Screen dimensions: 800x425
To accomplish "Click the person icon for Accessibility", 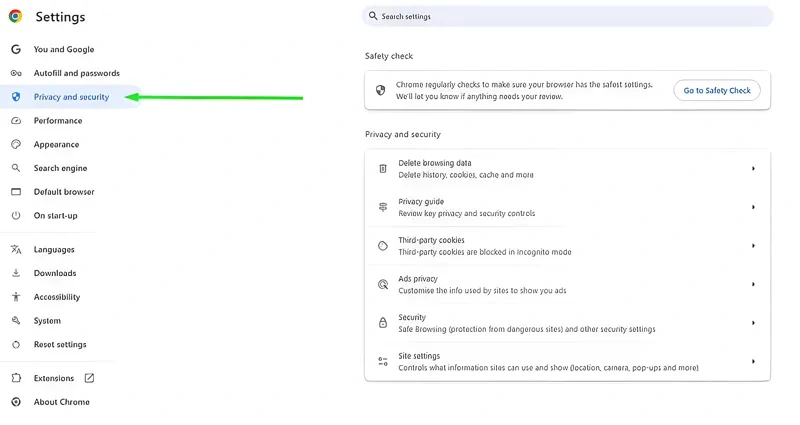I will (16, 297).
